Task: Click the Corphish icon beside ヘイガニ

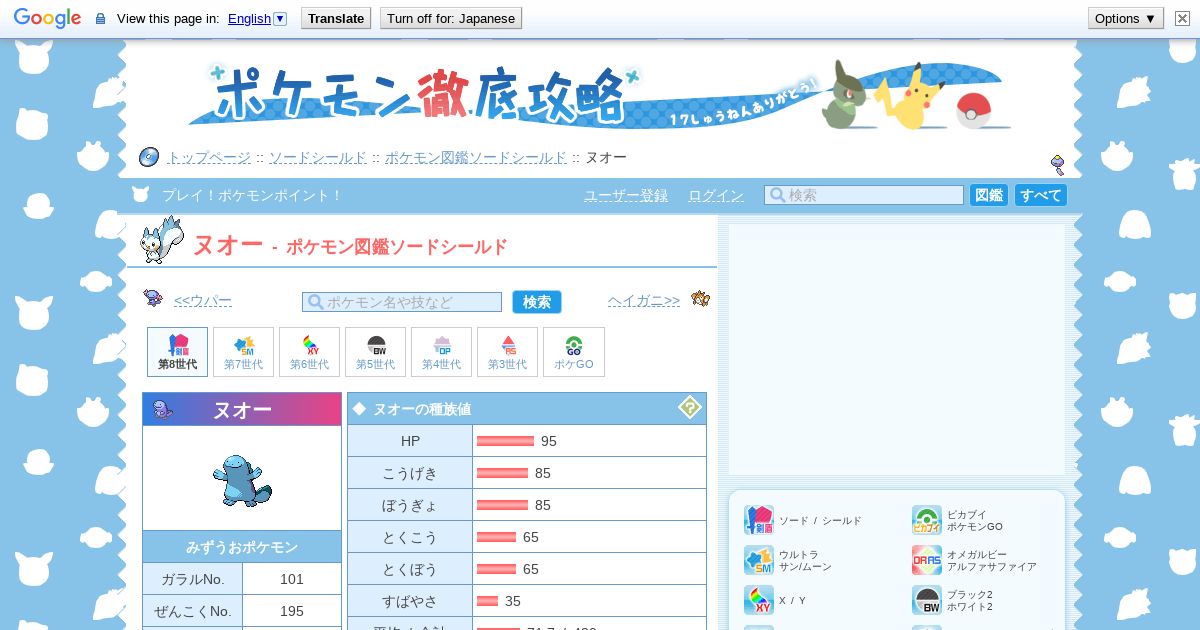Action: [x=700, y=298]
